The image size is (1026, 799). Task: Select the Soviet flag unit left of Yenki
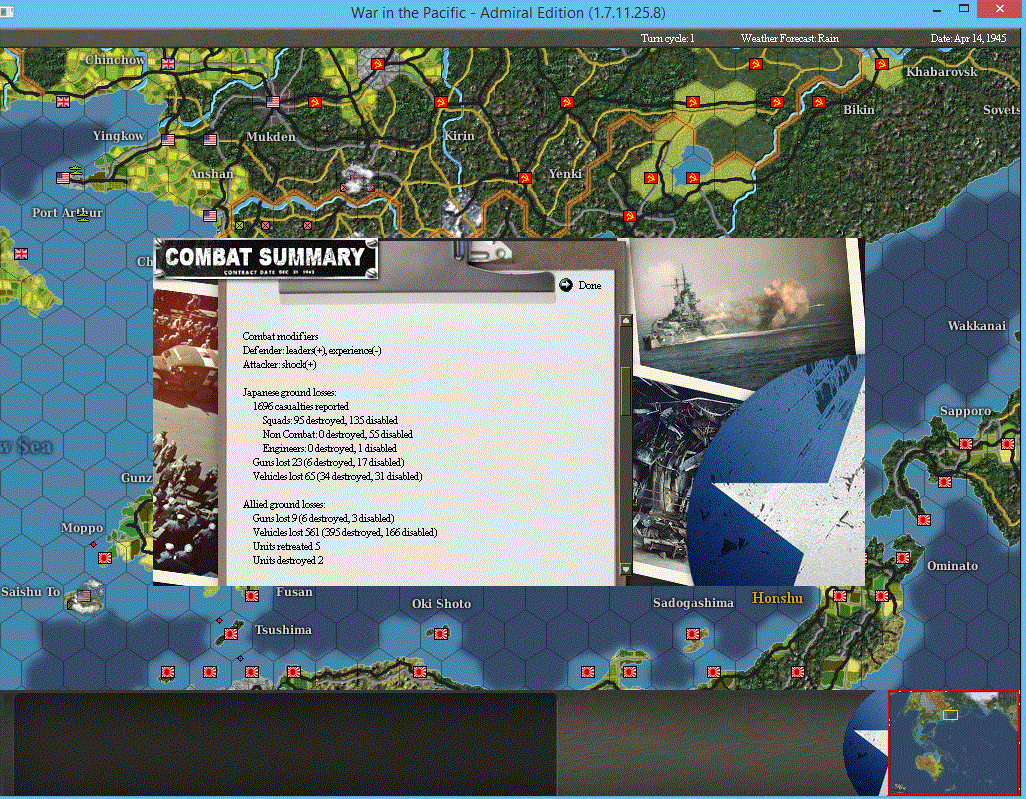pos(524,177)
